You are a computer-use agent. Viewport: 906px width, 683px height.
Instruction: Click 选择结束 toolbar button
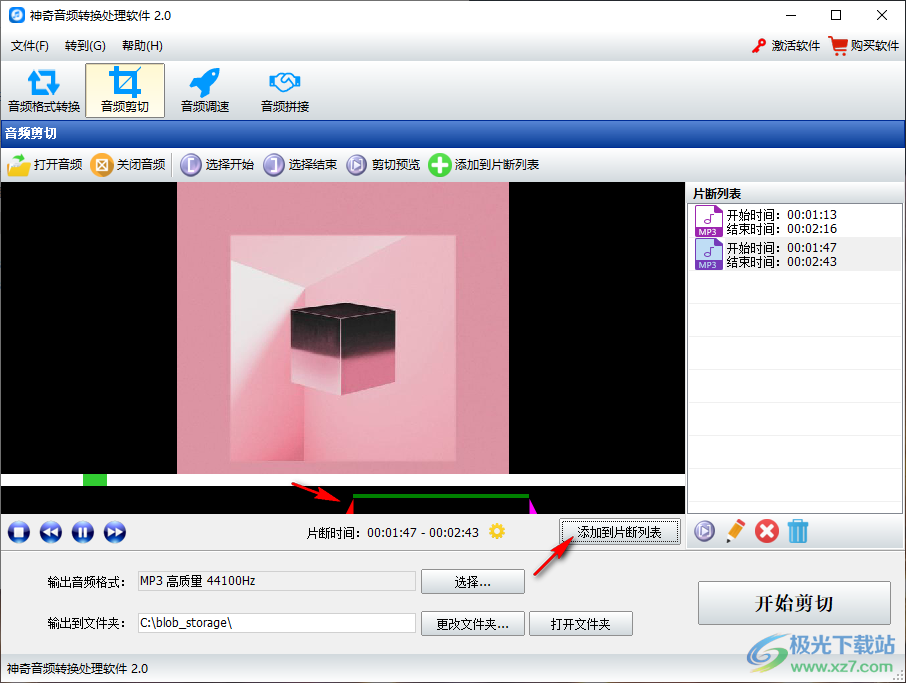[x=300, y=165]
